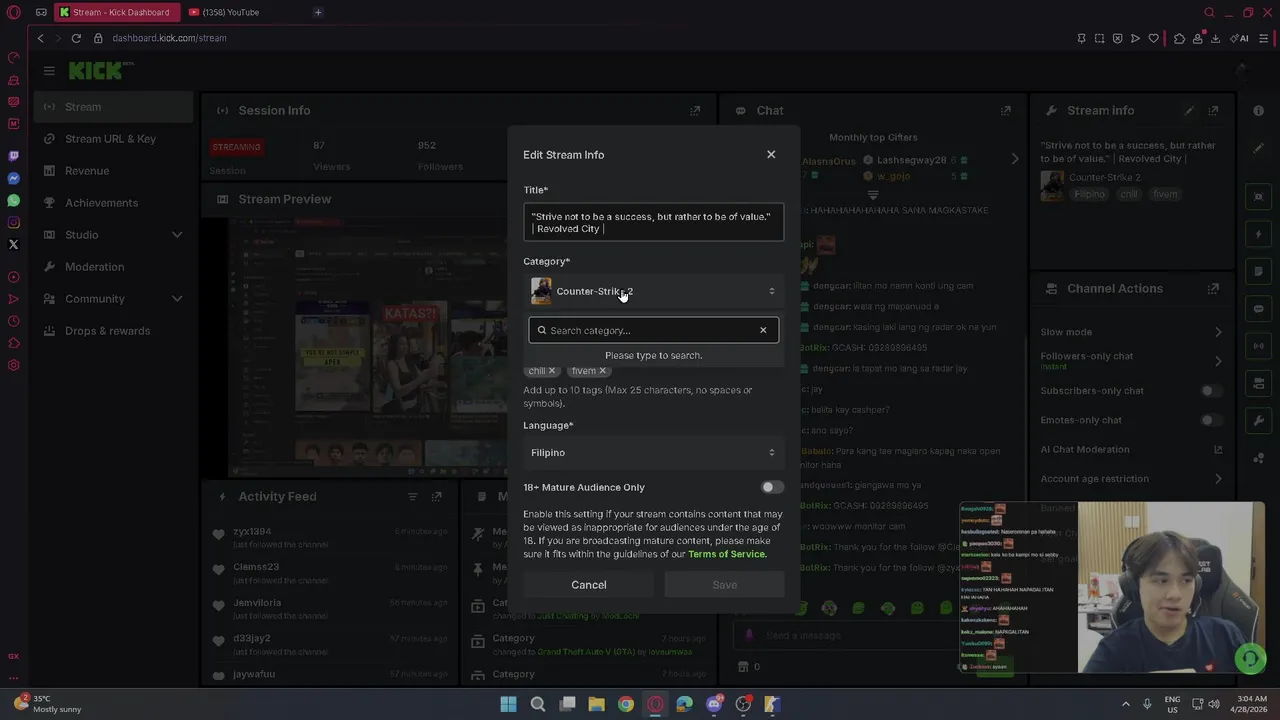Open the Terms of Service link
Viewport: 1280px width, 720px height.
click(x=727, y=554)
